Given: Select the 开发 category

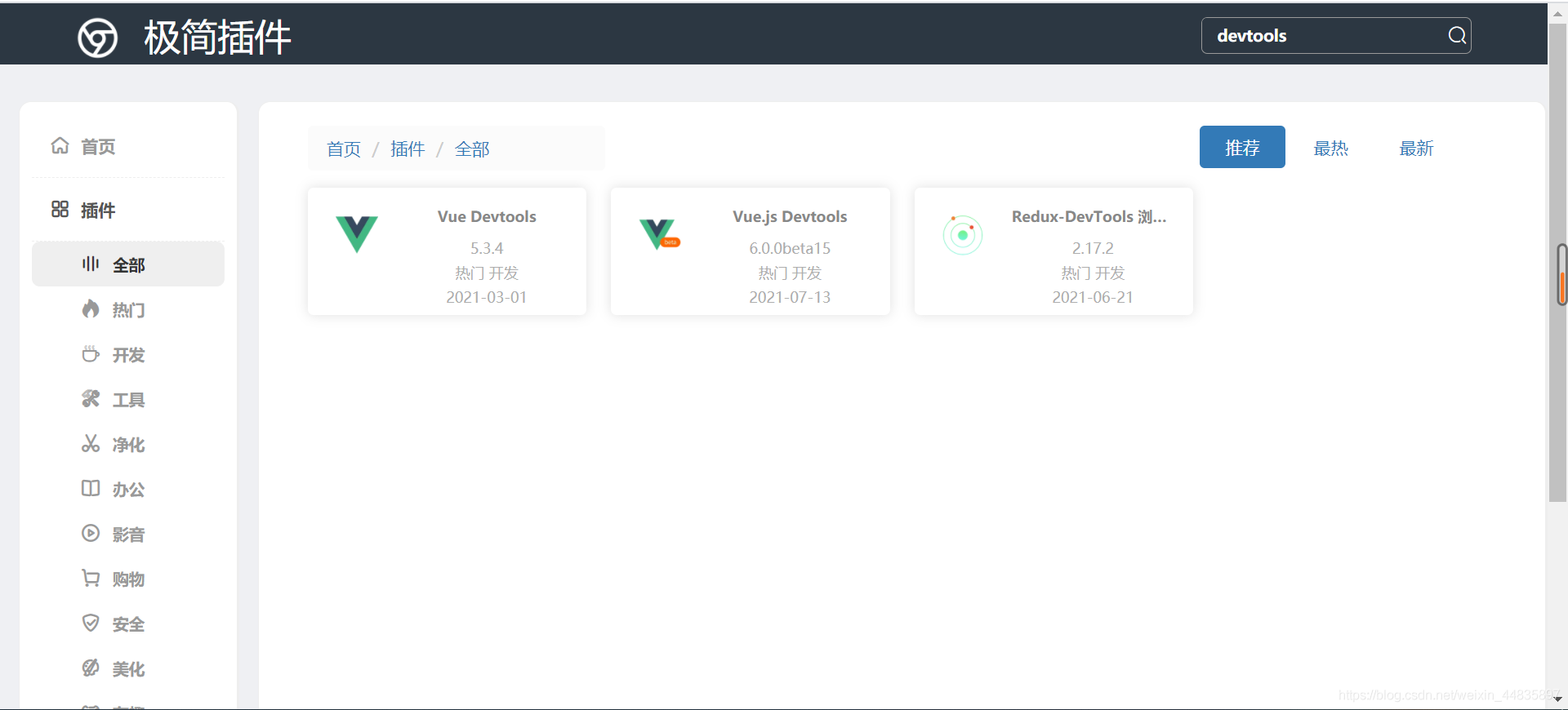Looking at the screenshot, I should pyautogui.click(x=128, y=354).
